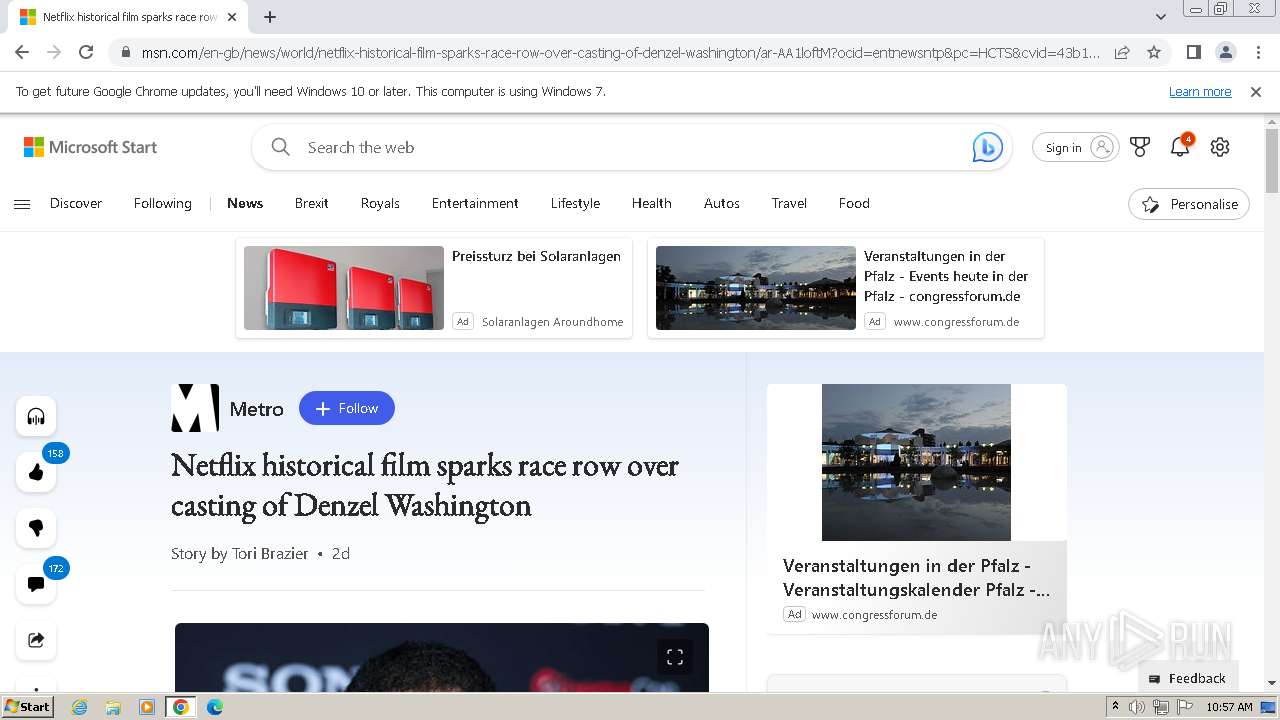The width and height of the screenshot is (1280, 720).
Task: Click the taskbar clock
Action: (1229, 707)
